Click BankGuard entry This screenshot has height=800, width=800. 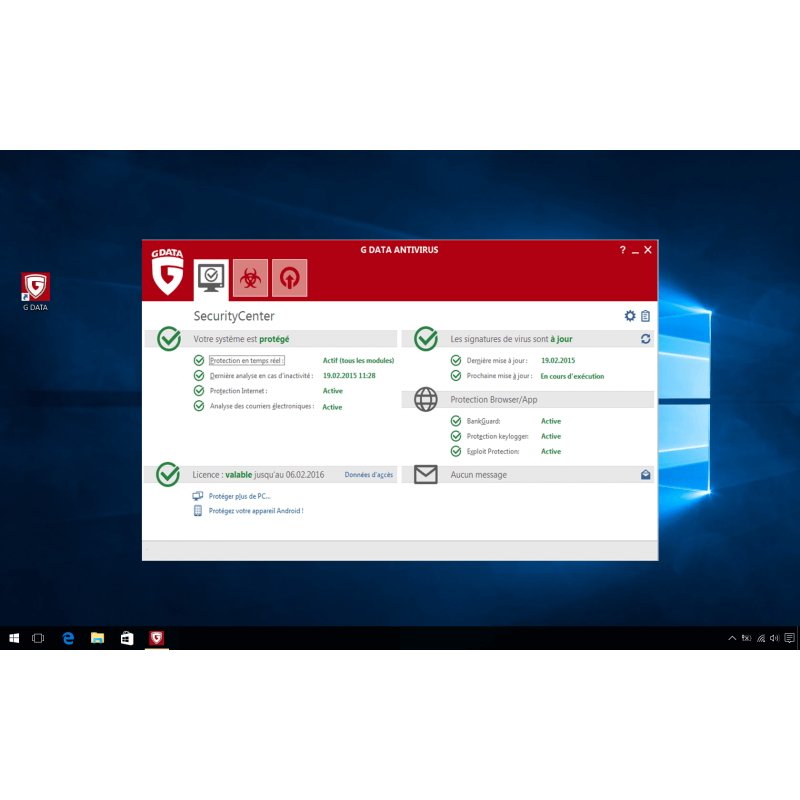(x=483, y=421)
